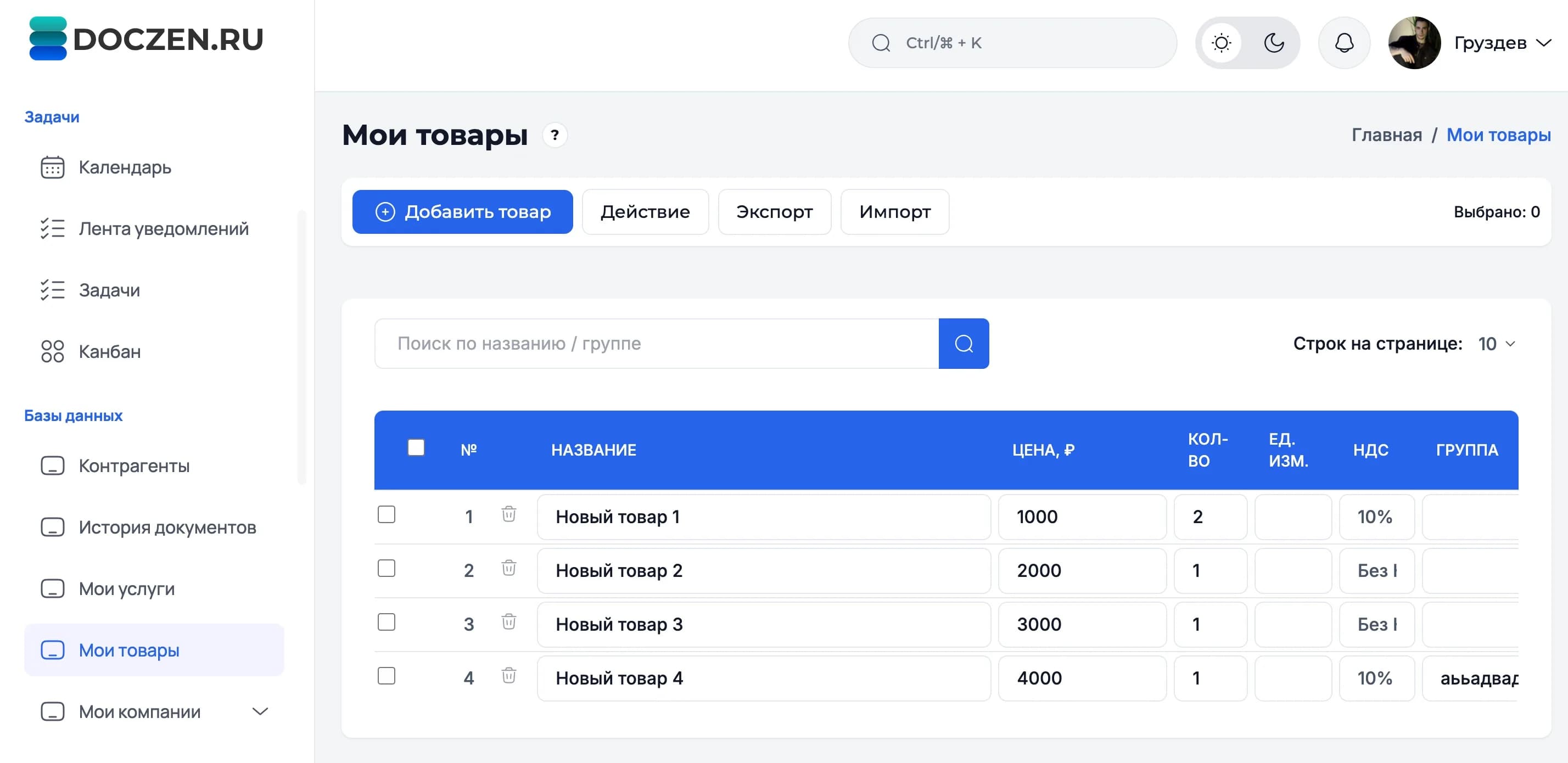Open the Канбан board
The image size is (1568, 763).
point(154,352)
